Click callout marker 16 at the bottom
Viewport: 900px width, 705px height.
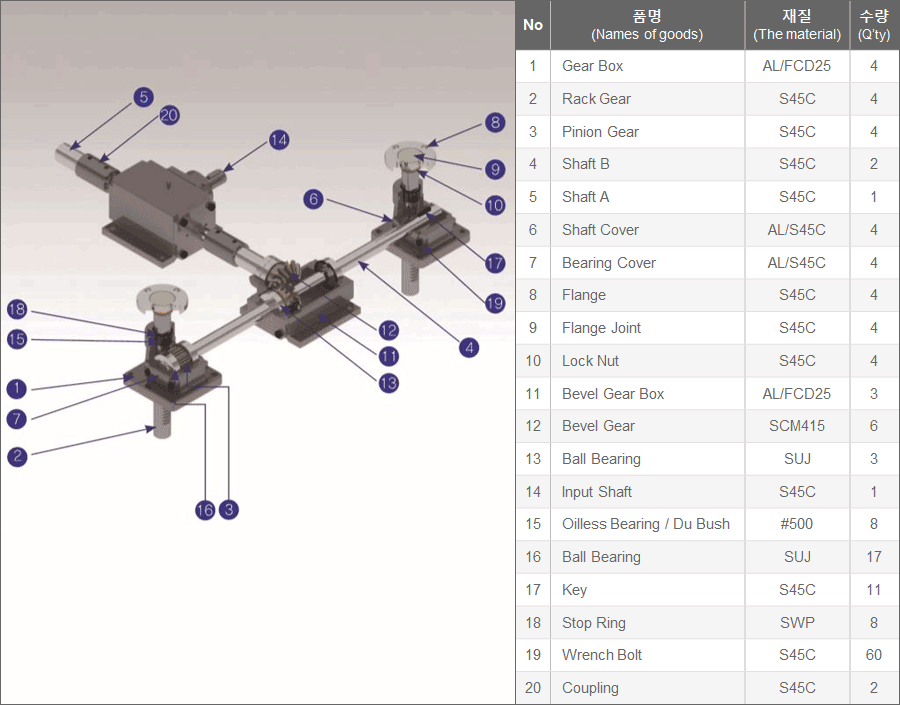pos(205,510)
